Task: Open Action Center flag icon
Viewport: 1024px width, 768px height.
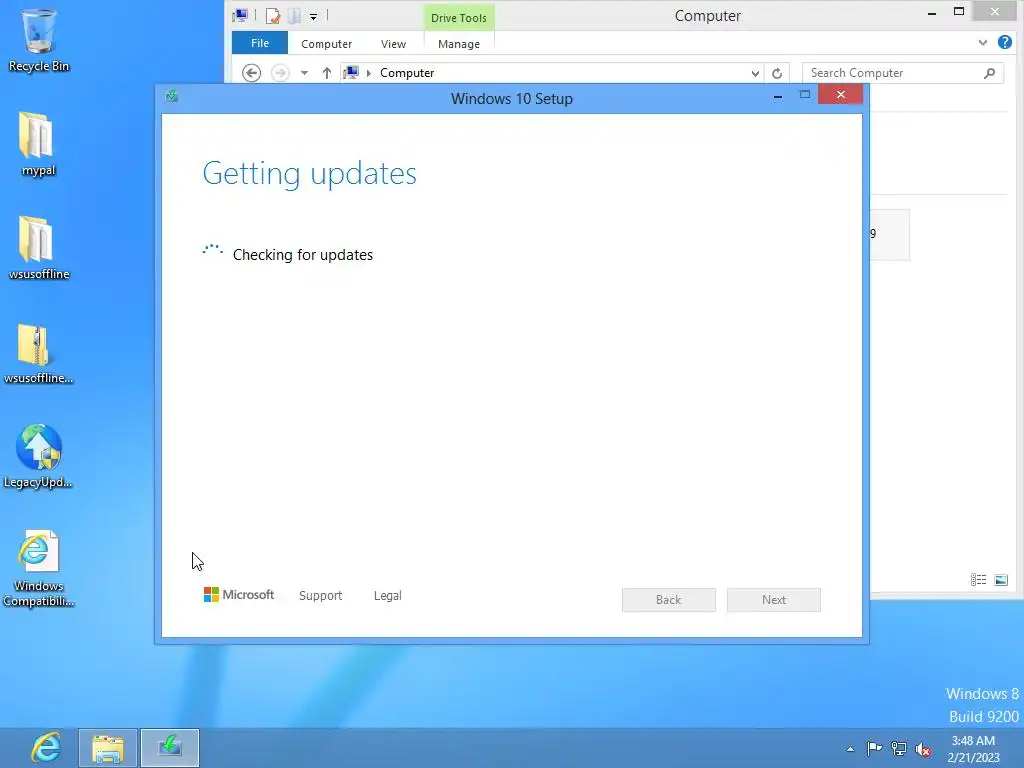Action: pos(874,748)
